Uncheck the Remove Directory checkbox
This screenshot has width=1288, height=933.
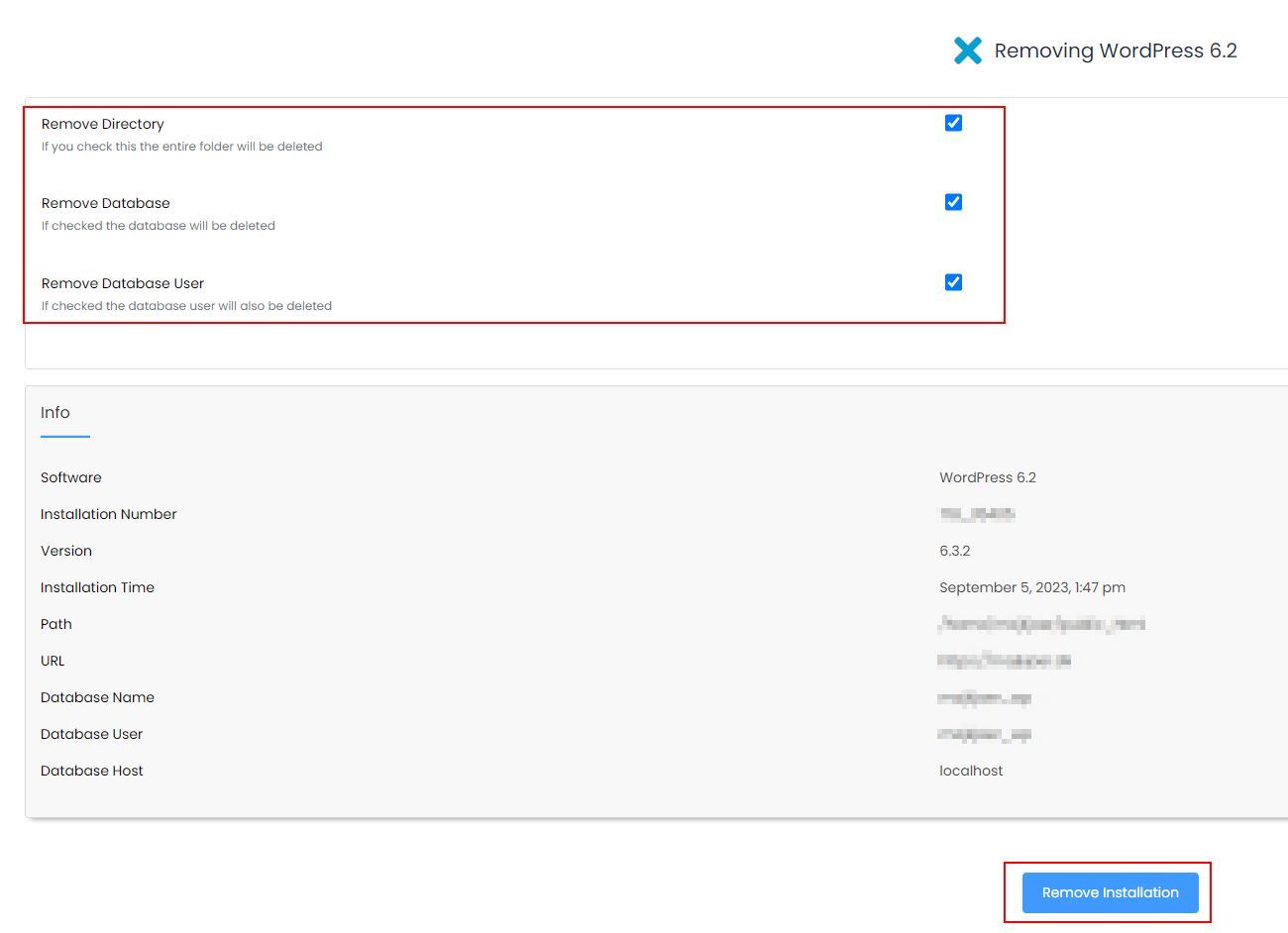pos(953,123)
